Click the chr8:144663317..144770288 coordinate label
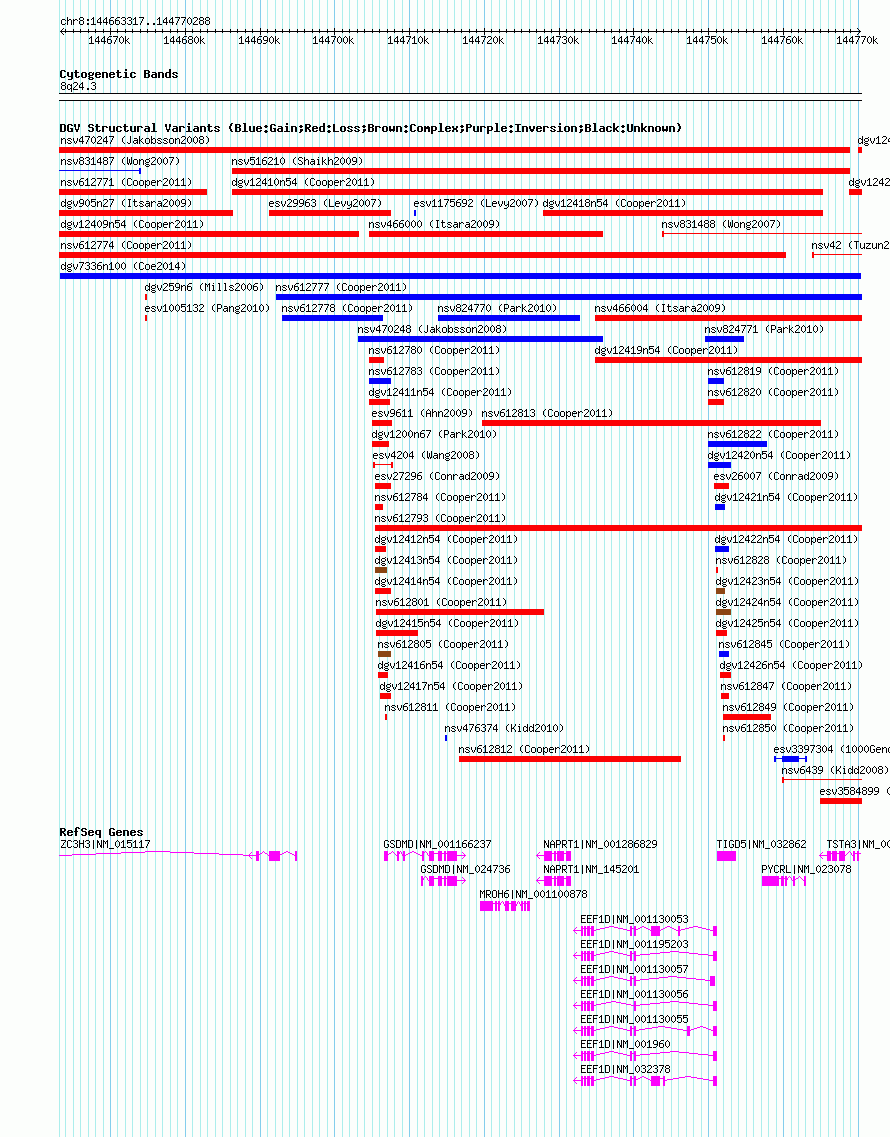This screenshot has width=890, height=1137. 135,21
